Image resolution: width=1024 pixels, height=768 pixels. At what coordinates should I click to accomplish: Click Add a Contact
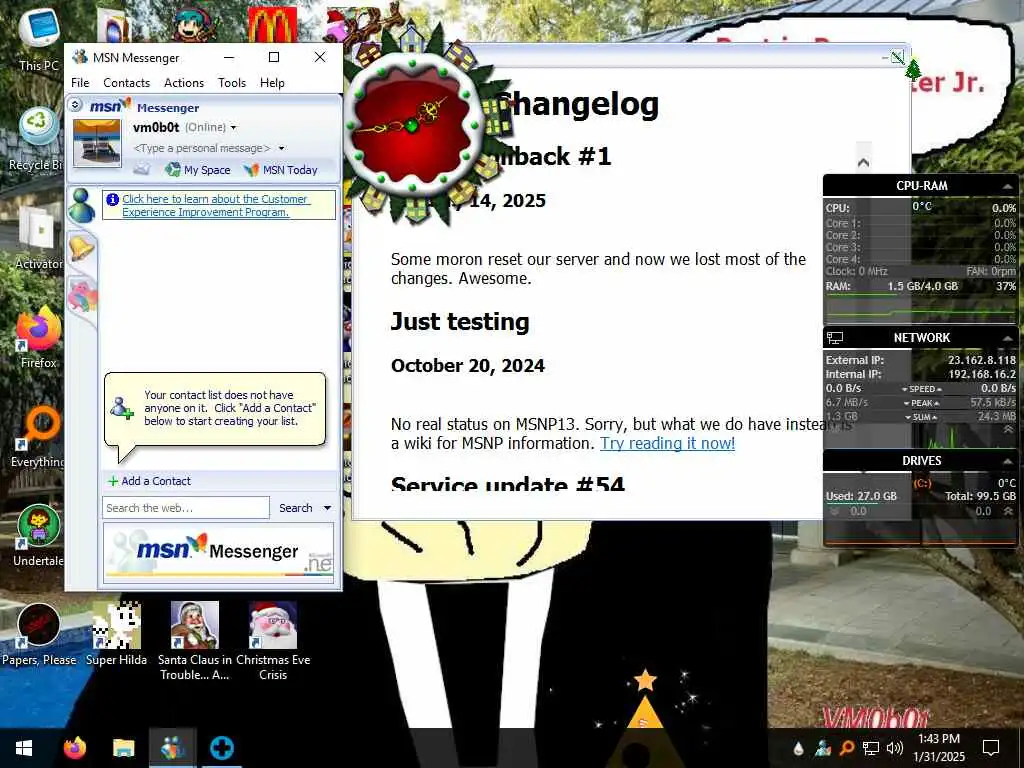coord(150,481)
